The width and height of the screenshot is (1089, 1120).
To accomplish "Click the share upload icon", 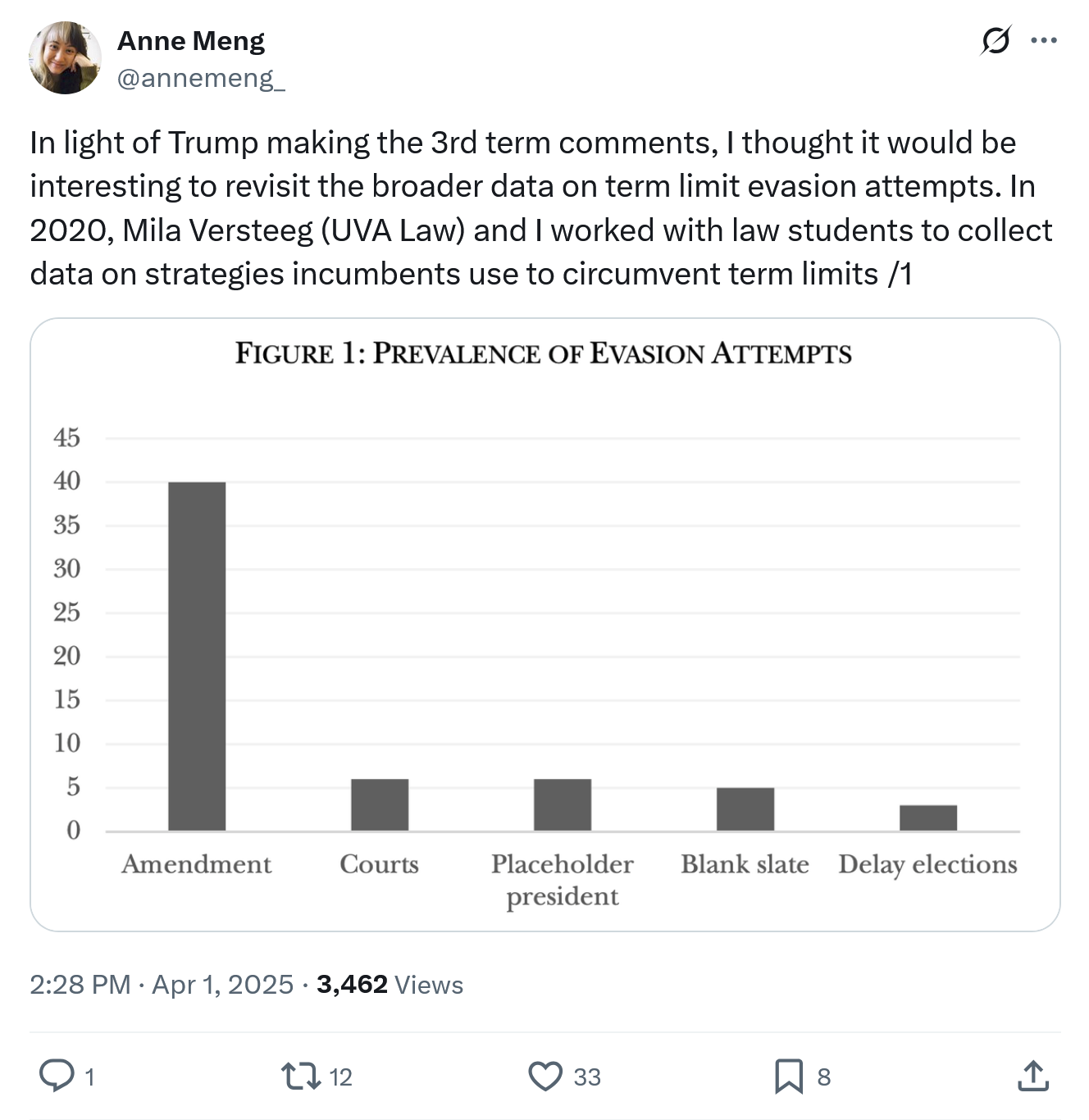I will (x=1033, y=1076).
